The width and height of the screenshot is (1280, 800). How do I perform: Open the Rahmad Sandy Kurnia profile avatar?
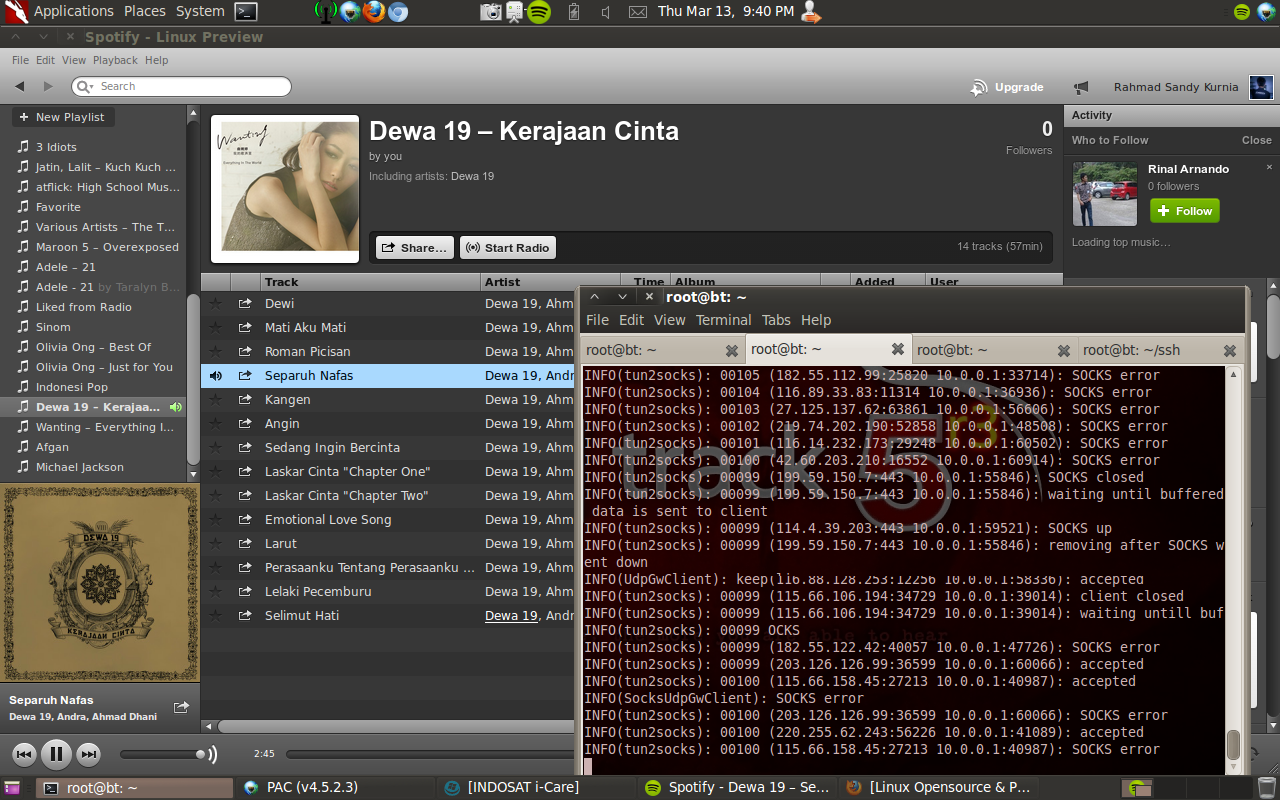[1262, 87]
